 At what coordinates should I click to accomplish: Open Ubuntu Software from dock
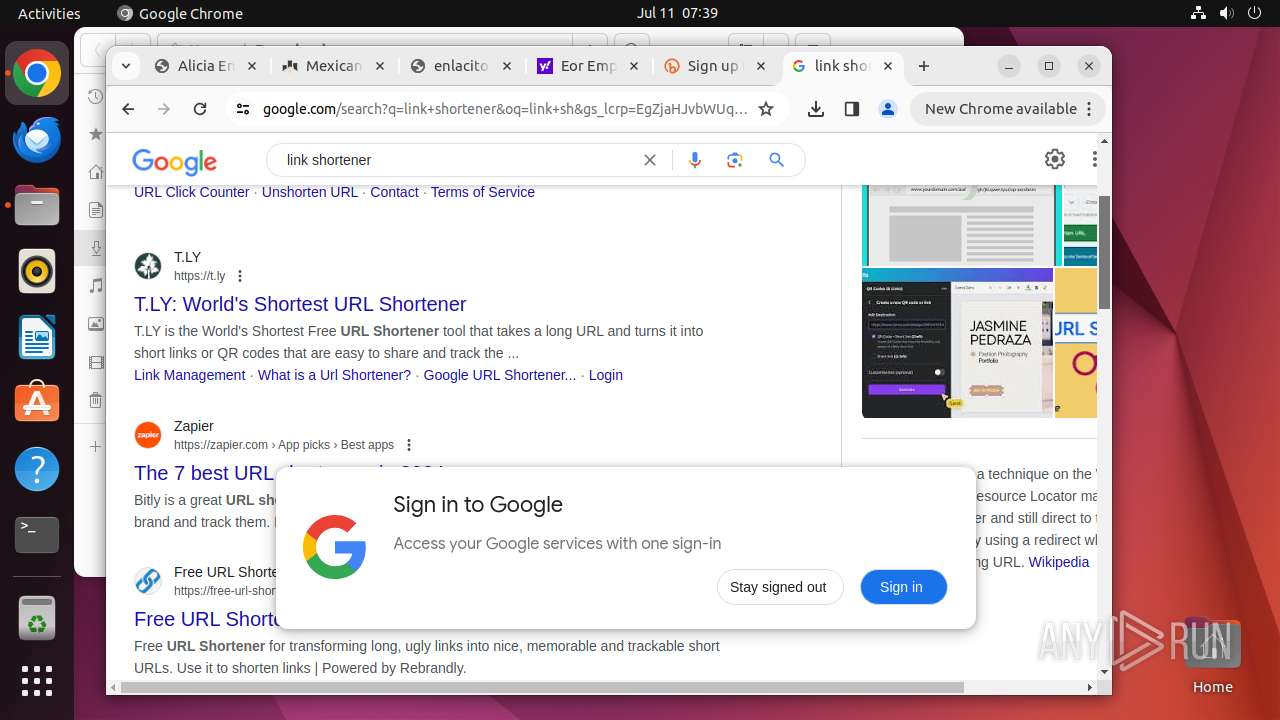pyautogui.click(x=37, y=403)
